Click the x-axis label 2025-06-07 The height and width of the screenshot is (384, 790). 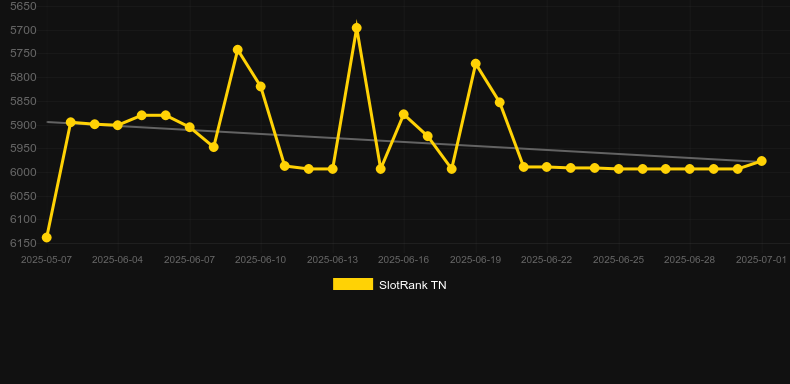[189, 260]
